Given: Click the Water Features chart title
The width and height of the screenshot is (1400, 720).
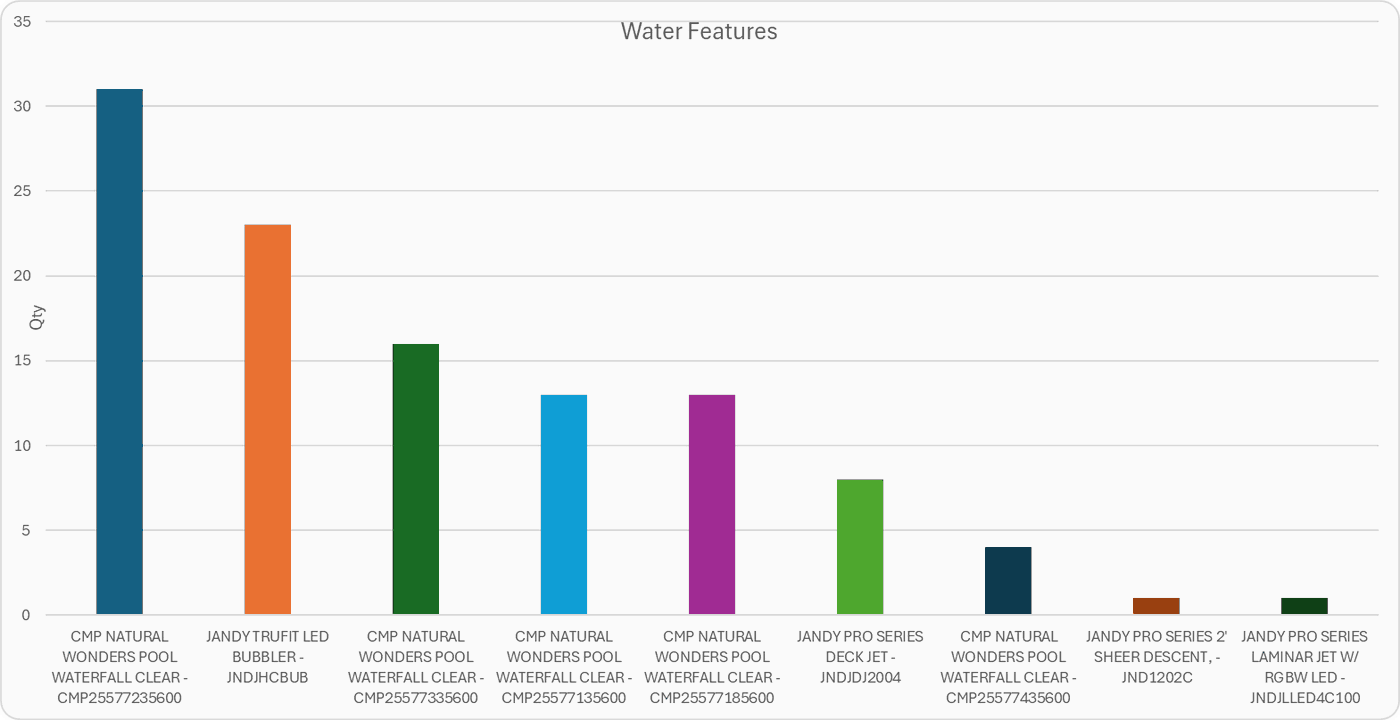Looking at the screenshot, I should click(x=698, y=32).
